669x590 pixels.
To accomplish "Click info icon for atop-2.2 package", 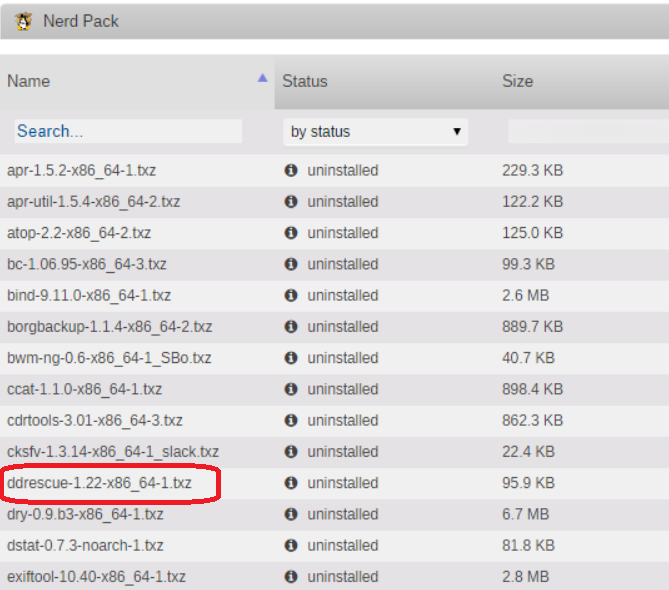I will 291,233.
